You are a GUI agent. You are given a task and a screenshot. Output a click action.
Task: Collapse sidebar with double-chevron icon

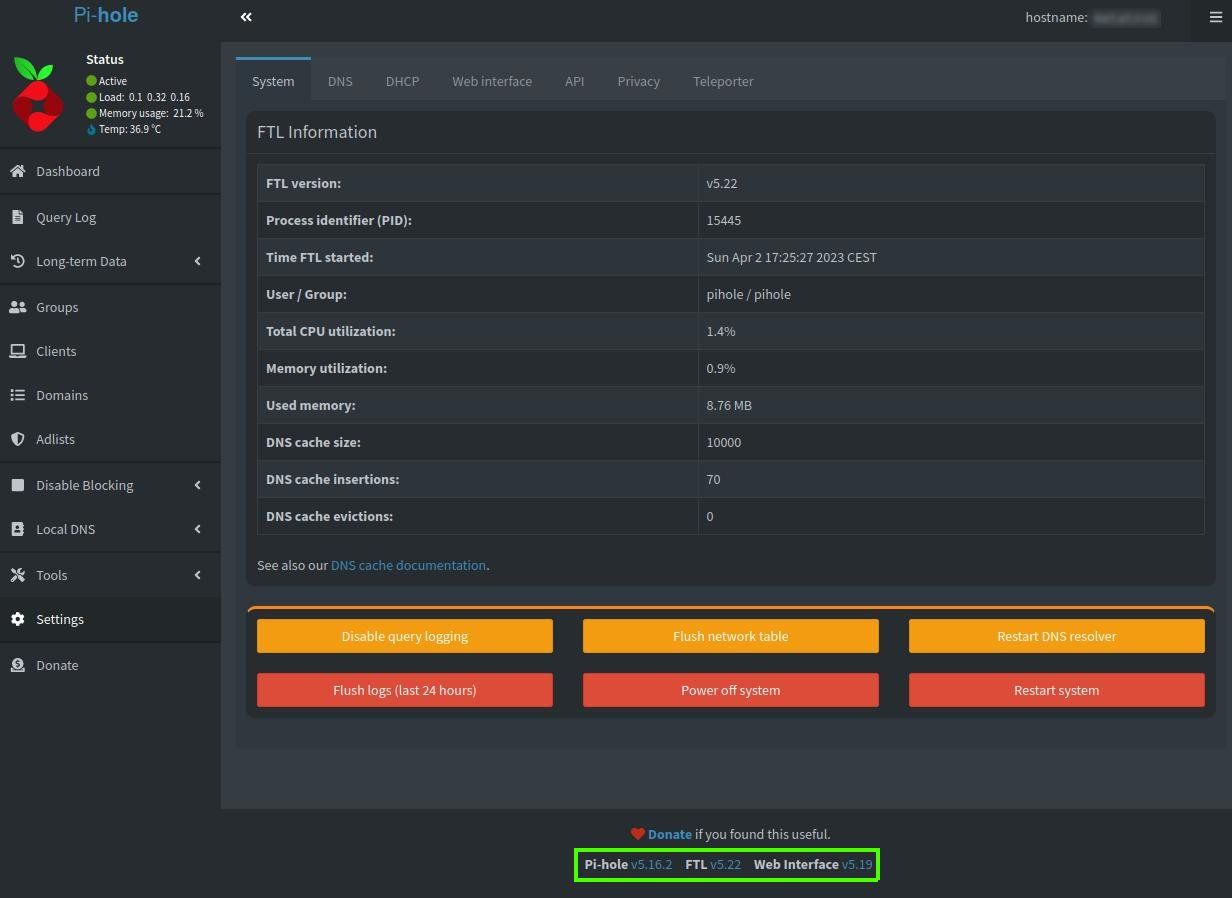click(246, 17)
